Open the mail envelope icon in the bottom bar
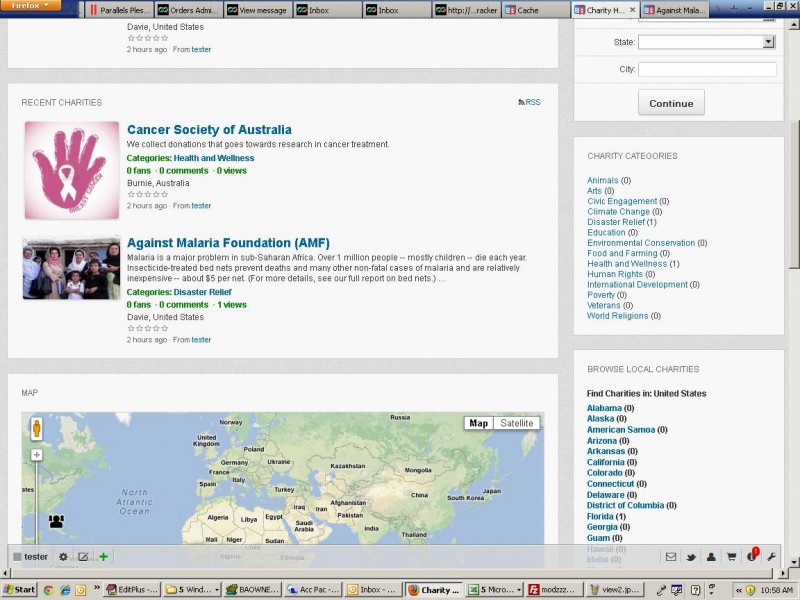This screenshot has width=800, height=600. (671, 557)
